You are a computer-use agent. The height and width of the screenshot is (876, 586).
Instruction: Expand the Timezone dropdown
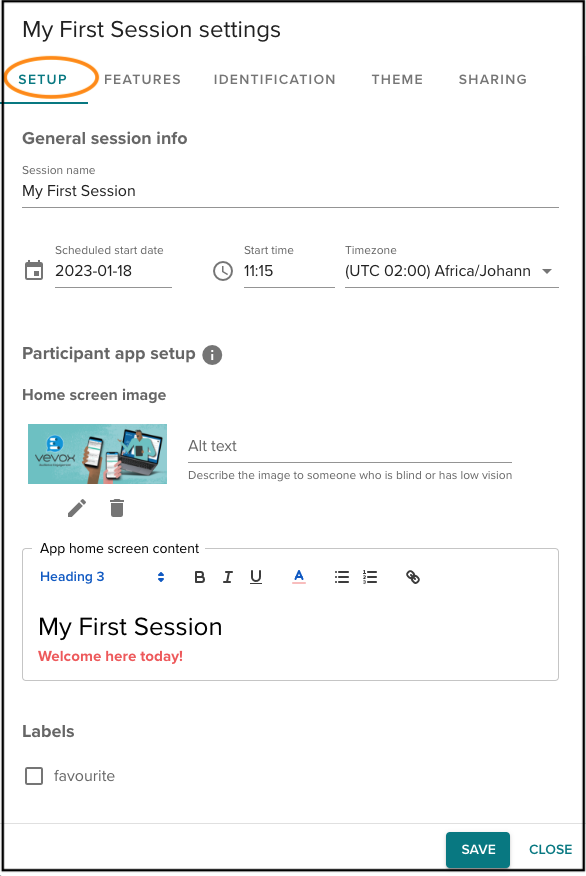point(451,272)
